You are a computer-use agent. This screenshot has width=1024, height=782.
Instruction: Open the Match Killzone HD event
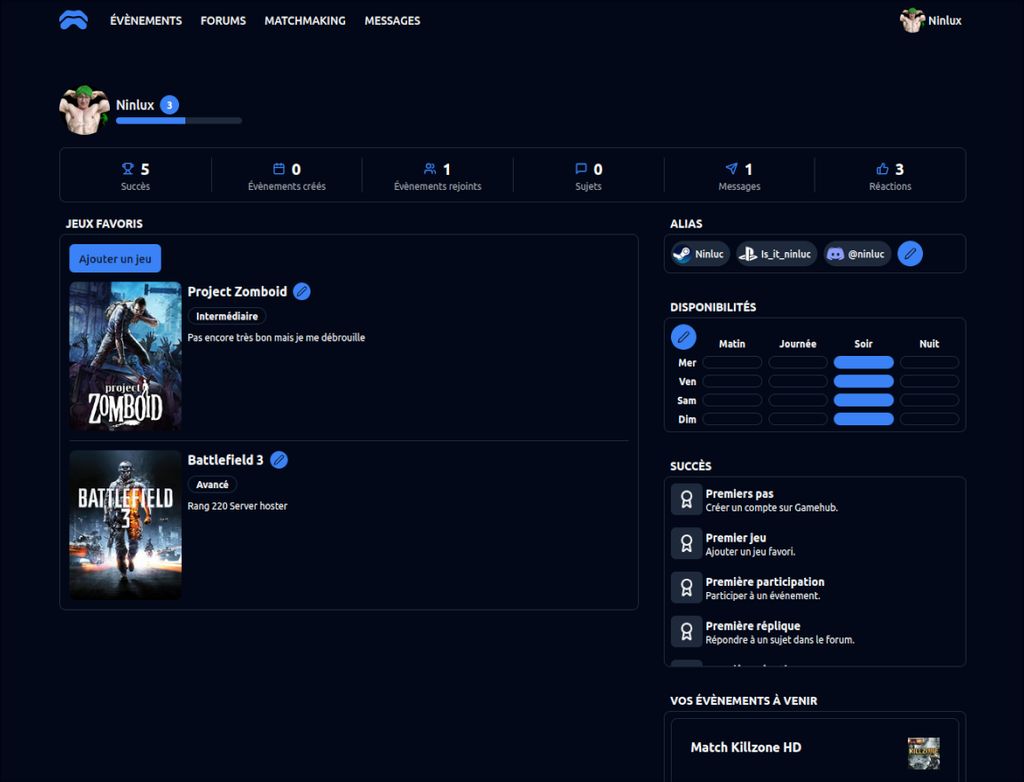pos(746,748)
